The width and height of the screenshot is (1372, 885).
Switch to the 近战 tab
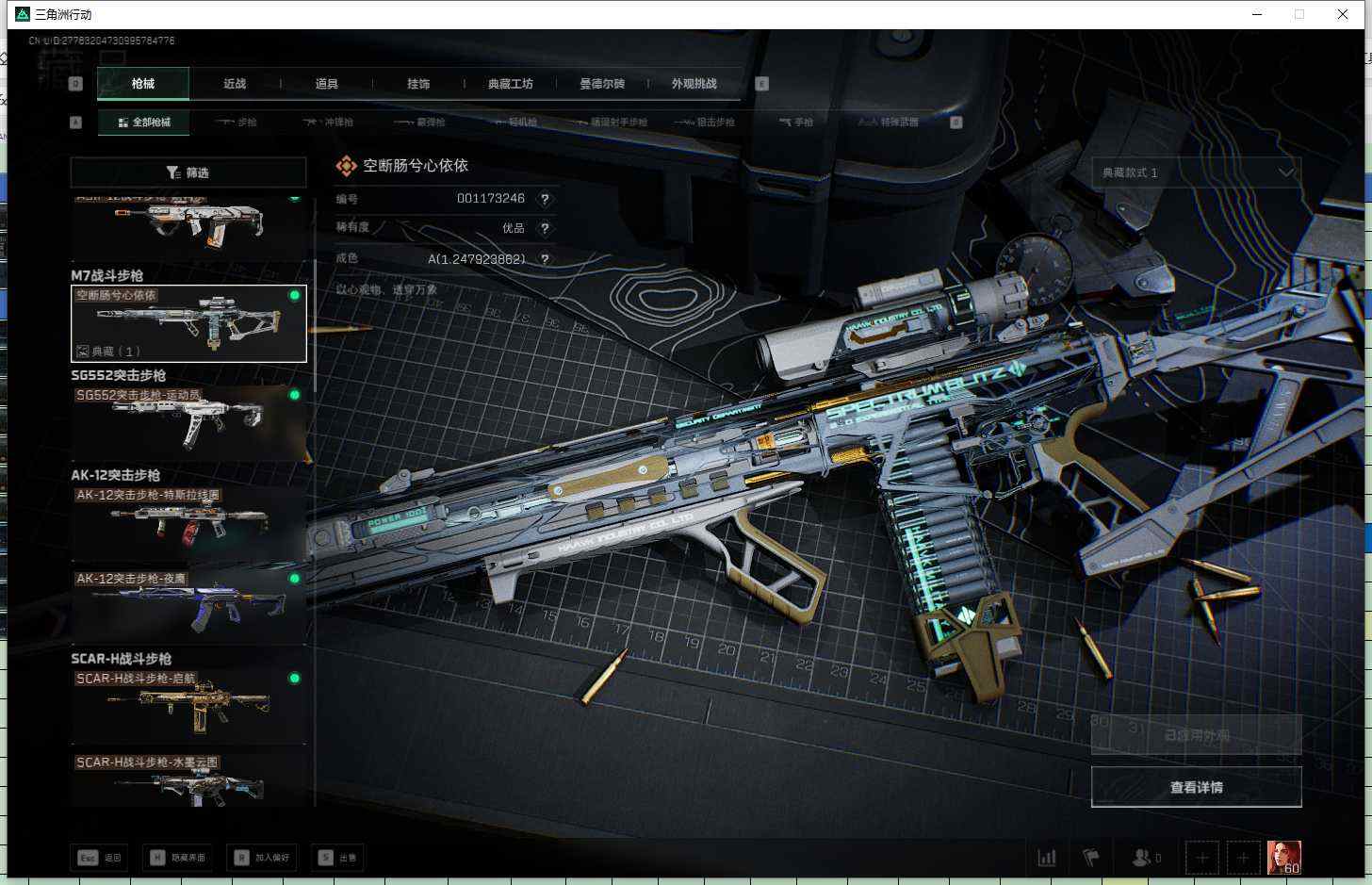pos(235,84)
